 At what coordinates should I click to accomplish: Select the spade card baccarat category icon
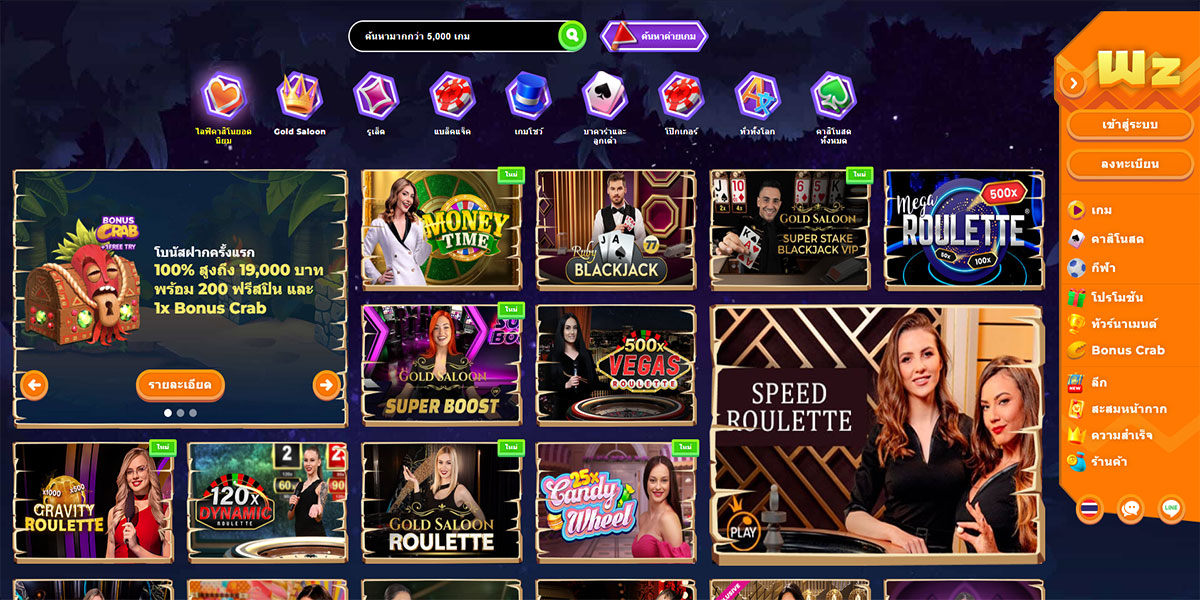click(x=604, y=95)
